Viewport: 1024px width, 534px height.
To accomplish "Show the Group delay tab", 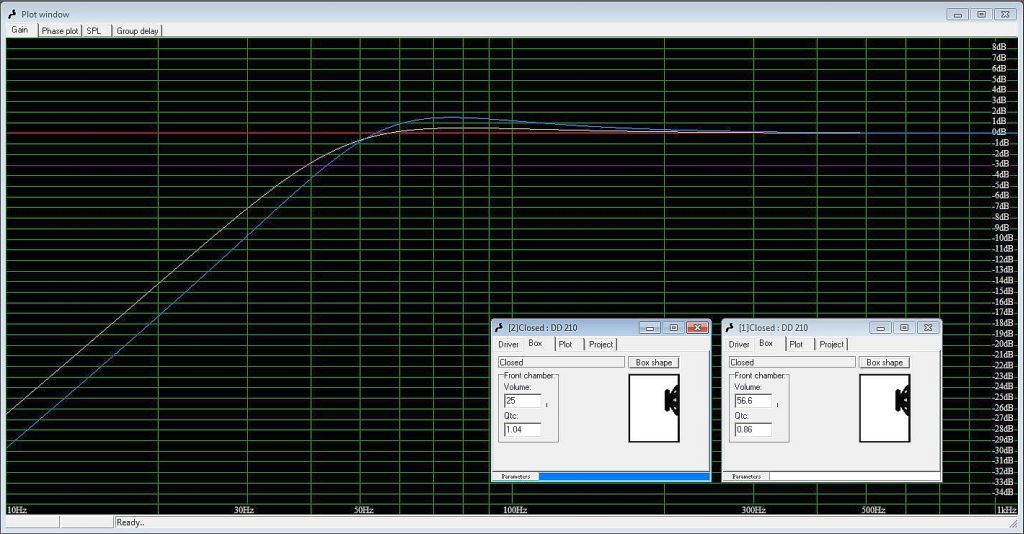I will coord(136,31).
